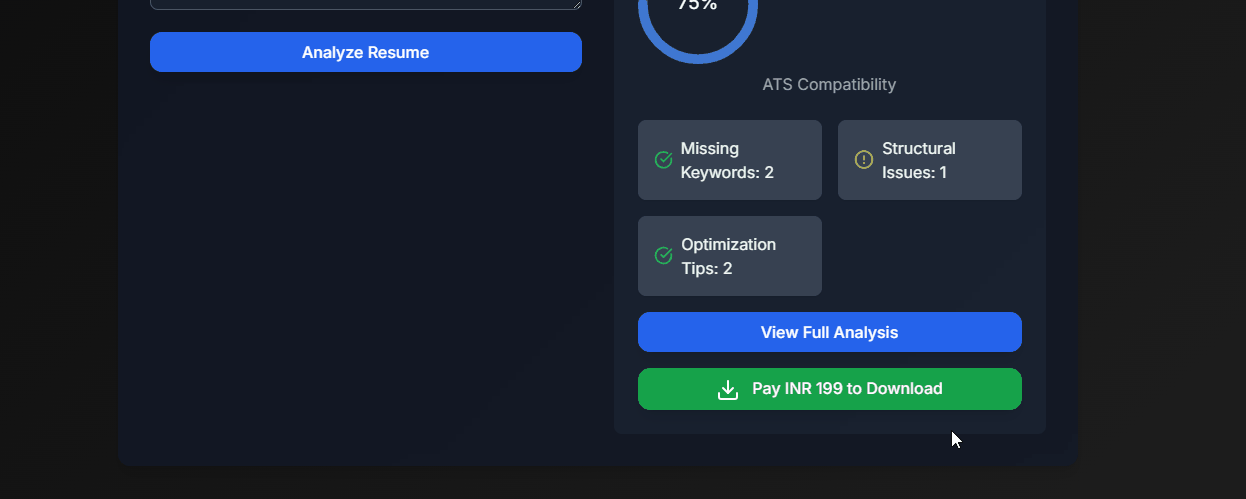The height and width of the screenshot is (499, 1246).
Task: Click the ATS Compatibility label
Action: (x=829, y=84)
